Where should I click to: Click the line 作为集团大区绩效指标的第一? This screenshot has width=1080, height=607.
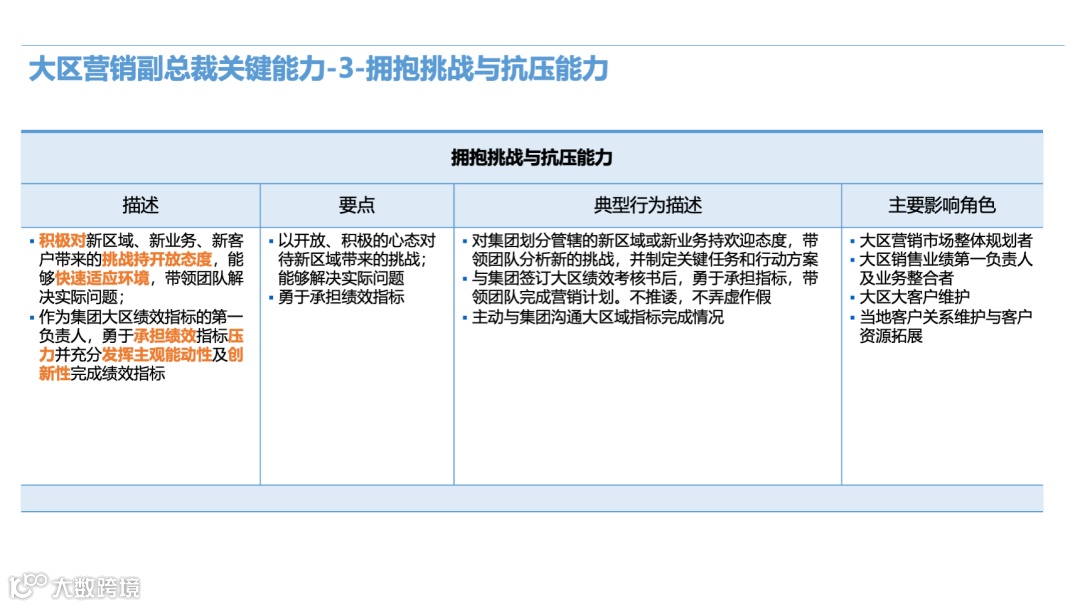point(141,317)
